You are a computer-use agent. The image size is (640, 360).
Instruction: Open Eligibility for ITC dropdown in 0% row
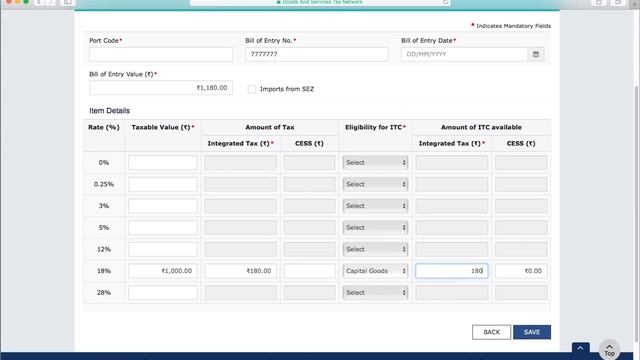(375, 162)
